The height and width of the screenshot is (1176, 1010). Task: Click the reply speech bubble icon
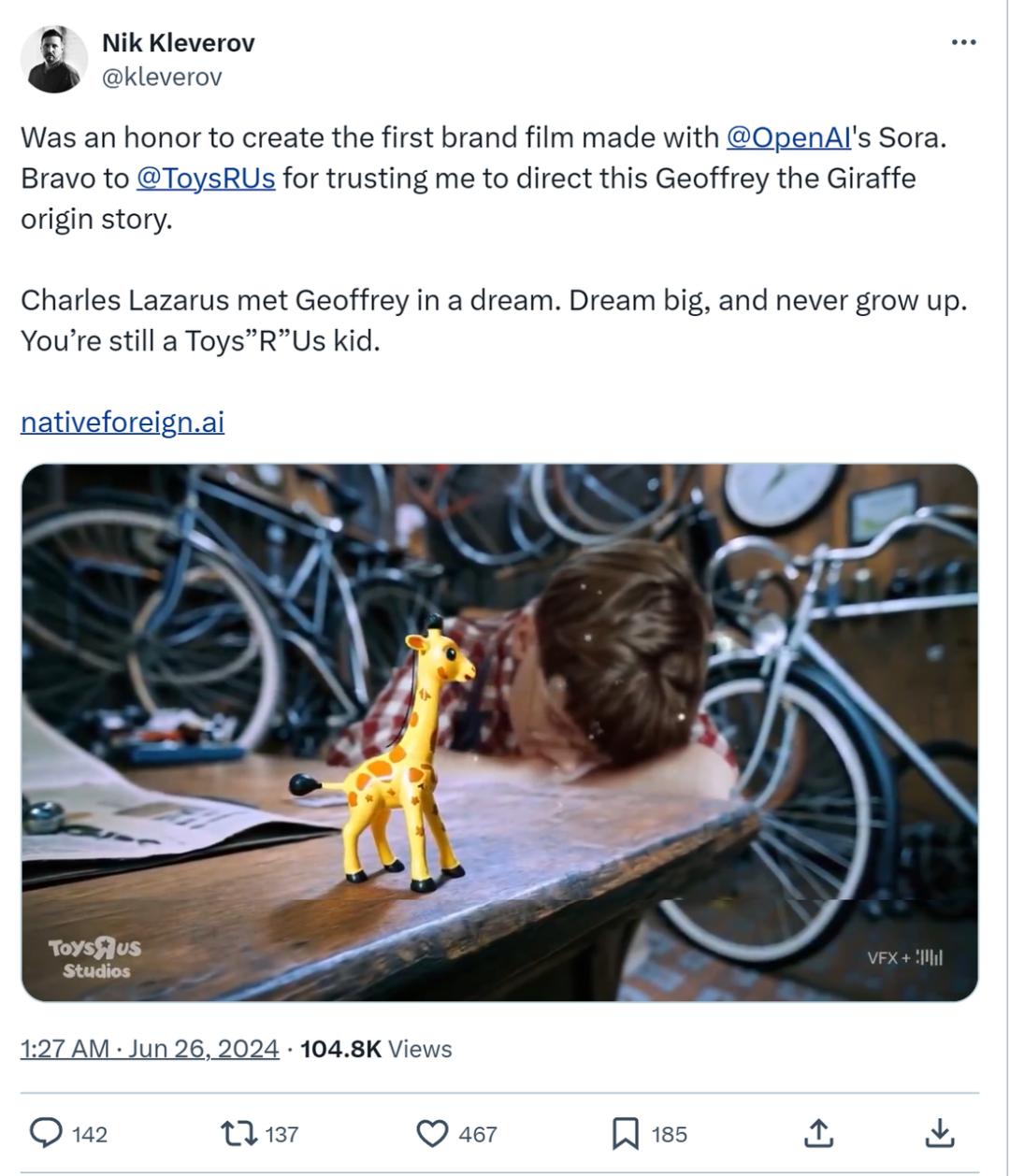45,1134
